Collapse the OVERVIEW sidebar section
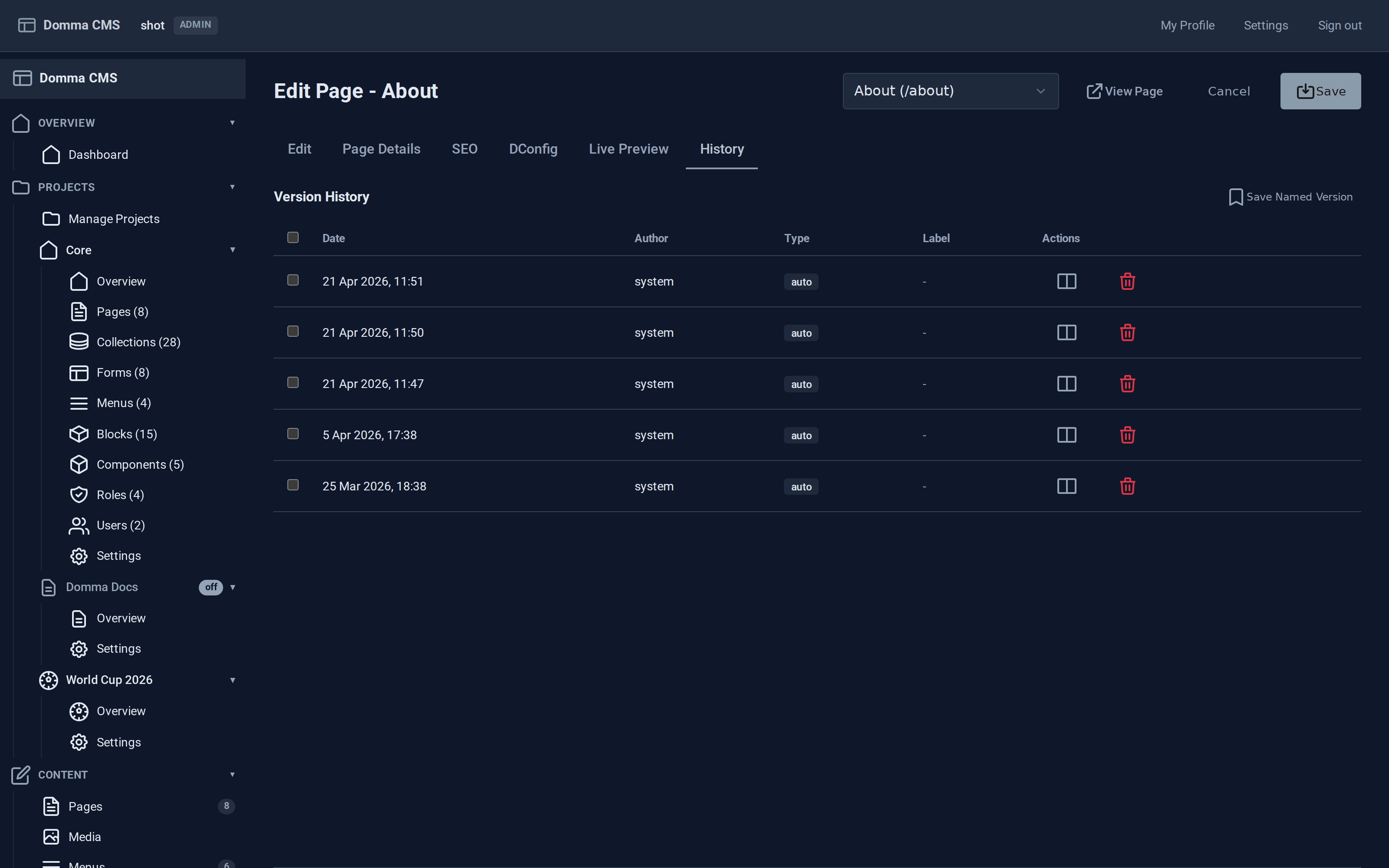The height and width of the screenshot is (868, 1389). [x=232, y=123]
